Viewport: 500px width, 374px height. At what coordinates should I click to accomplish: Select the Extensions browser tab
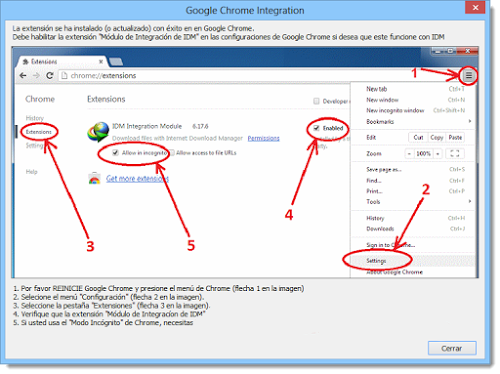[x=62, y=62]
